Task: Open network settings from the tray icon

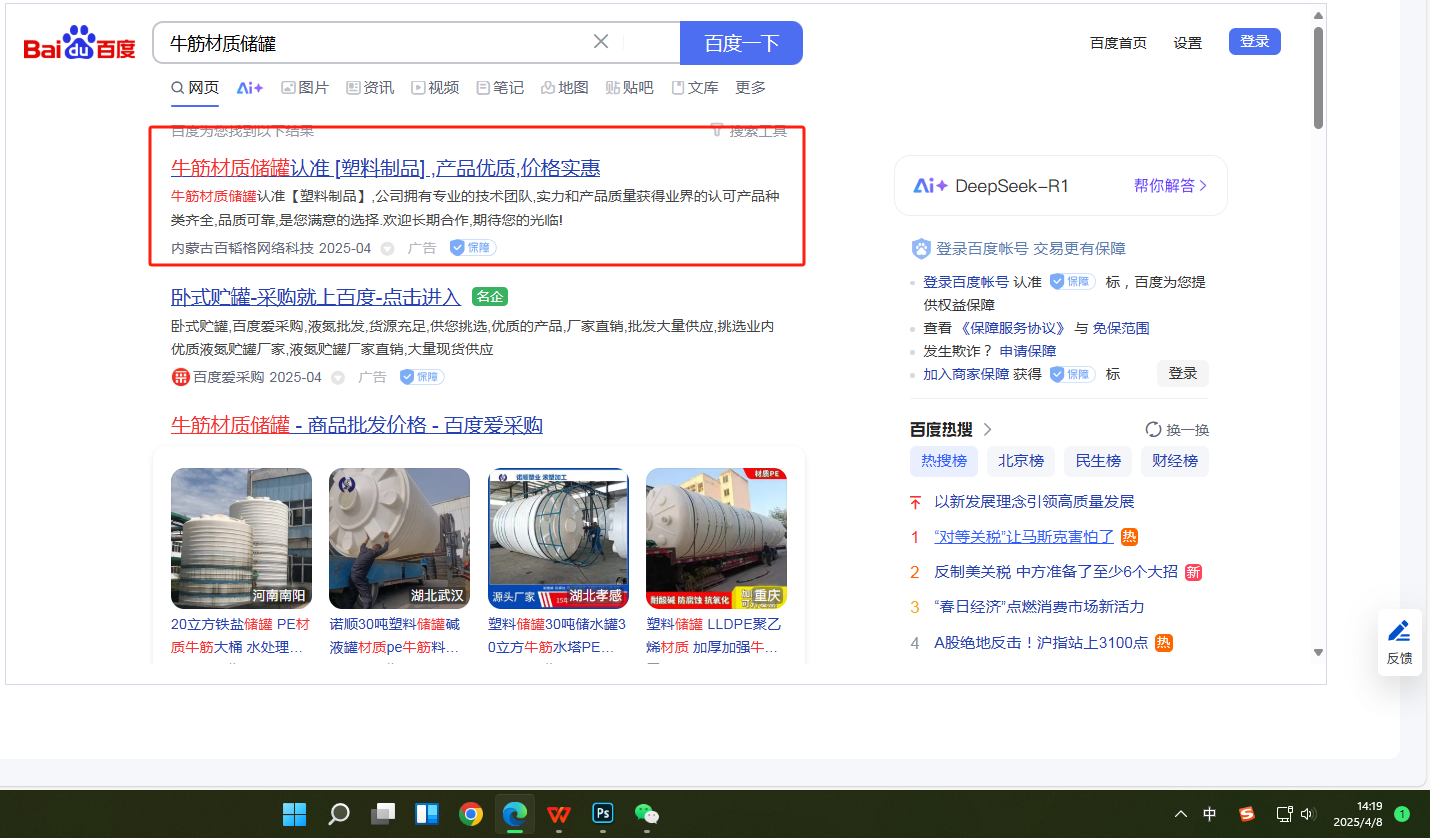Action: [x=1284, y=814]
